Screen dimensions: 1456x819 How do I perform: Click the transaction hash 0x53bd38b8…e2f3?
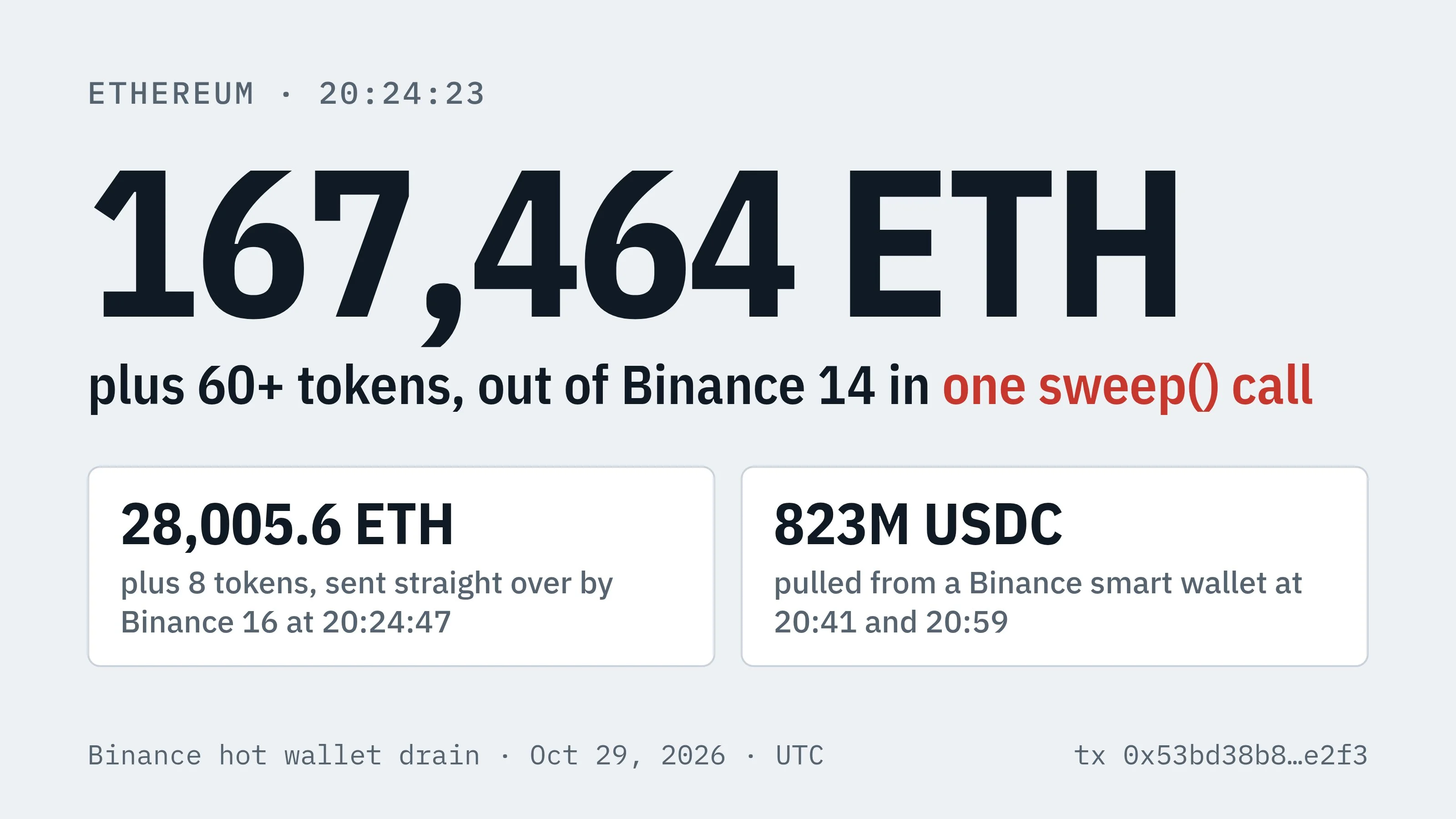coord(1245,755)
